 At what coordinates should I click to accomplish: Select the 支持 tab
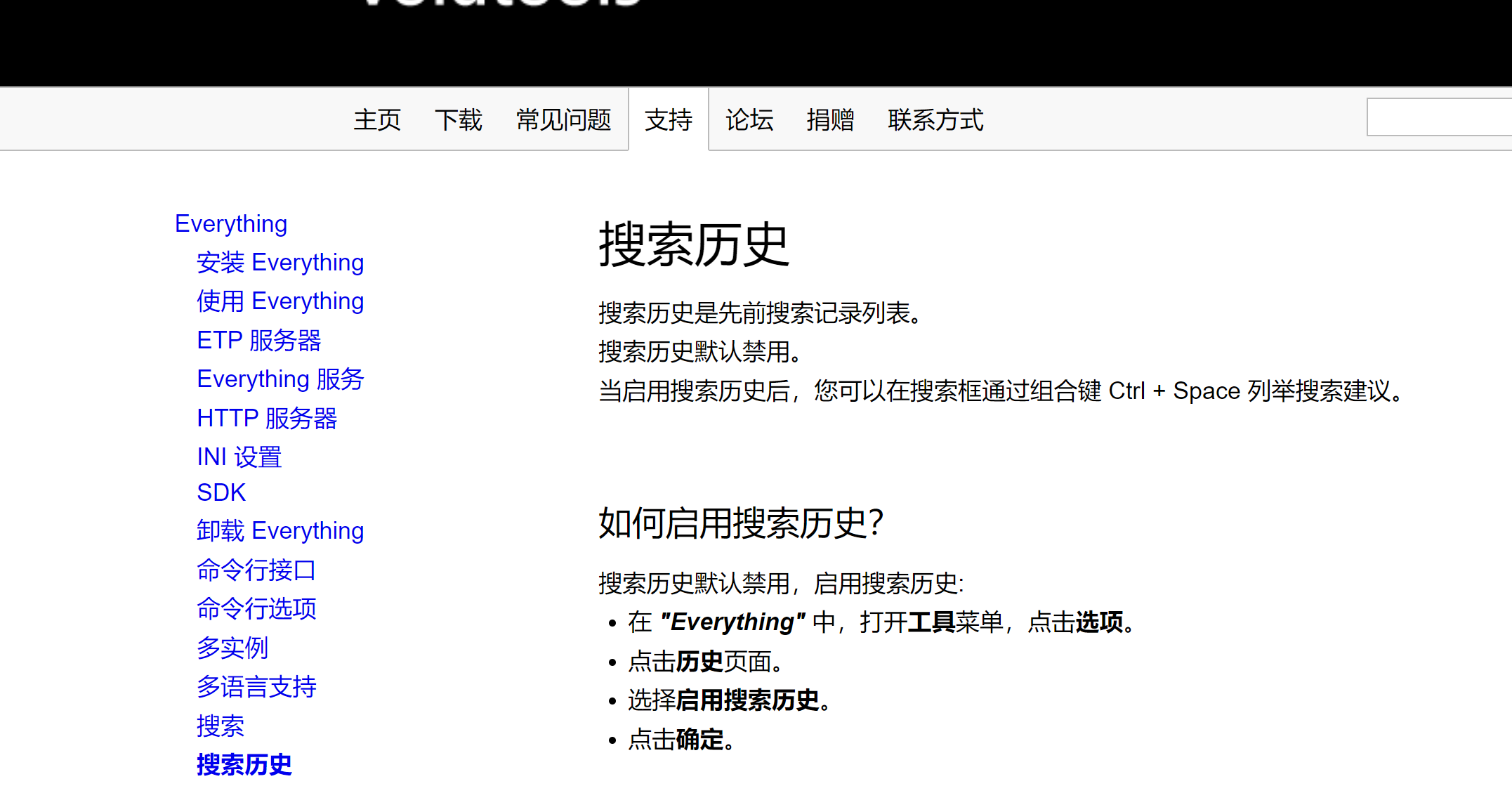tap(668, 120)
